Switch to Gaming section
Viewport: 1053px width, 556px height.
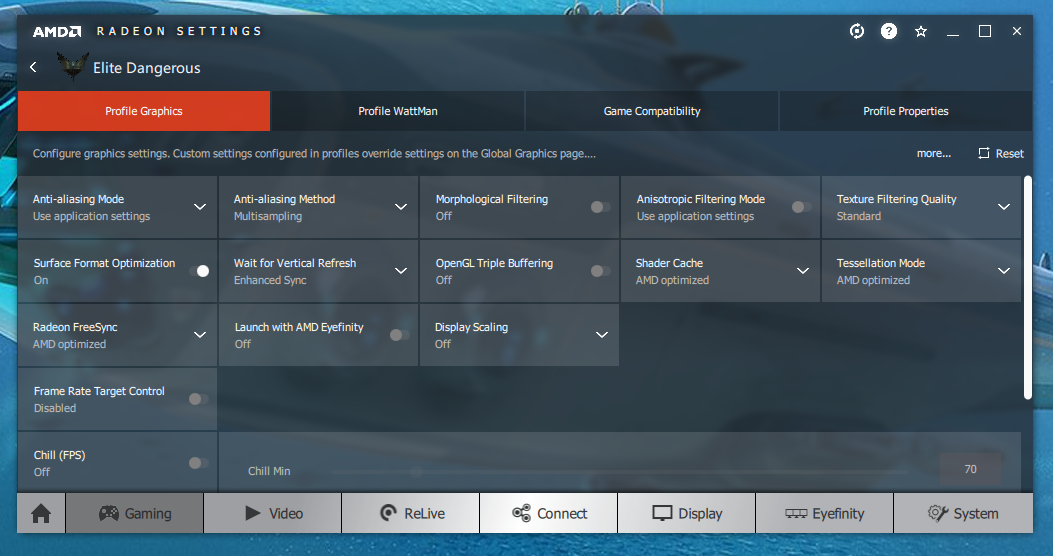(x=134, y=513)
